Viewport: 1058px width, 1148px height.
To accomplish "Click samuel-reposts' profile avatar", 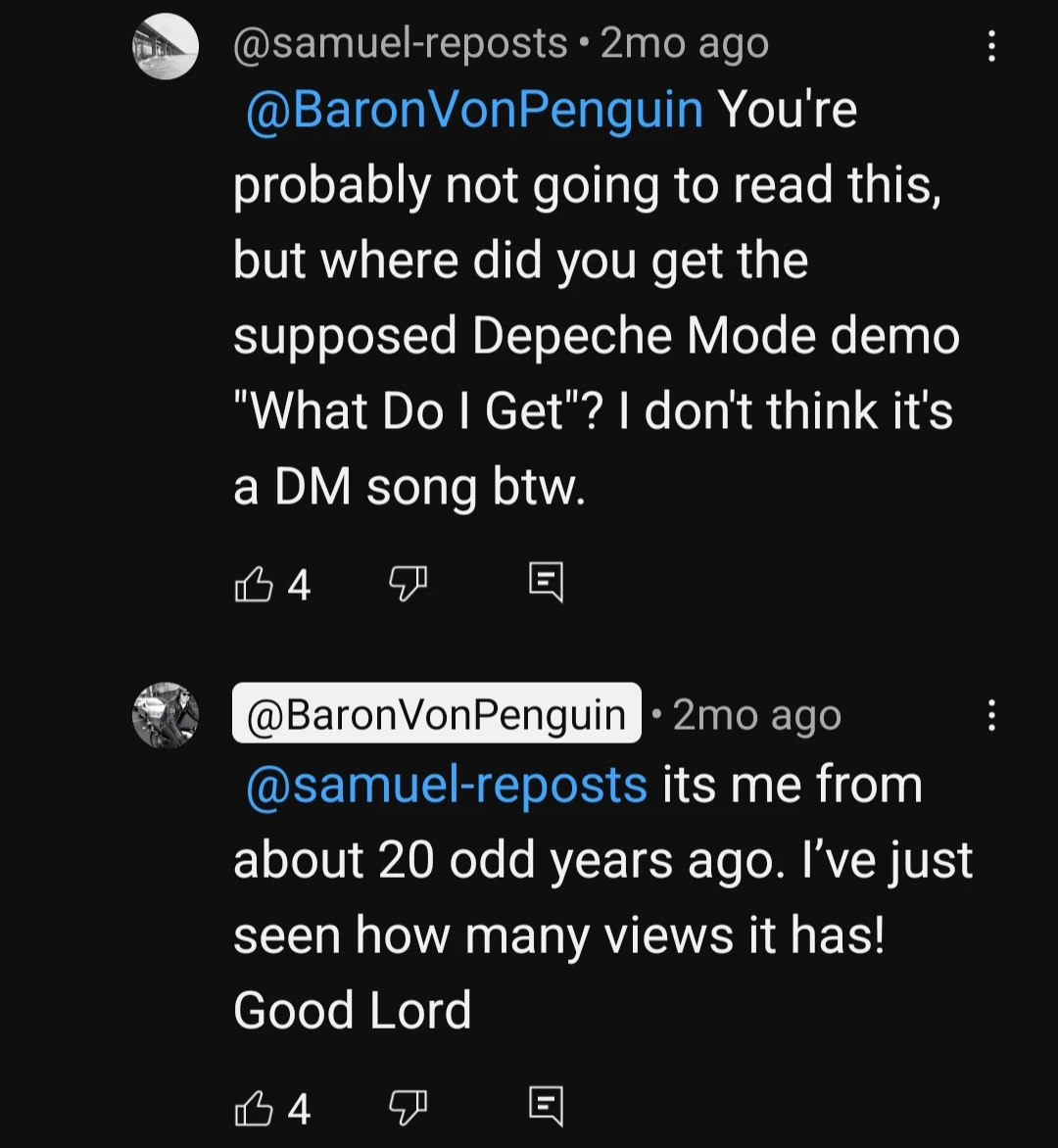I will point(166,46).
